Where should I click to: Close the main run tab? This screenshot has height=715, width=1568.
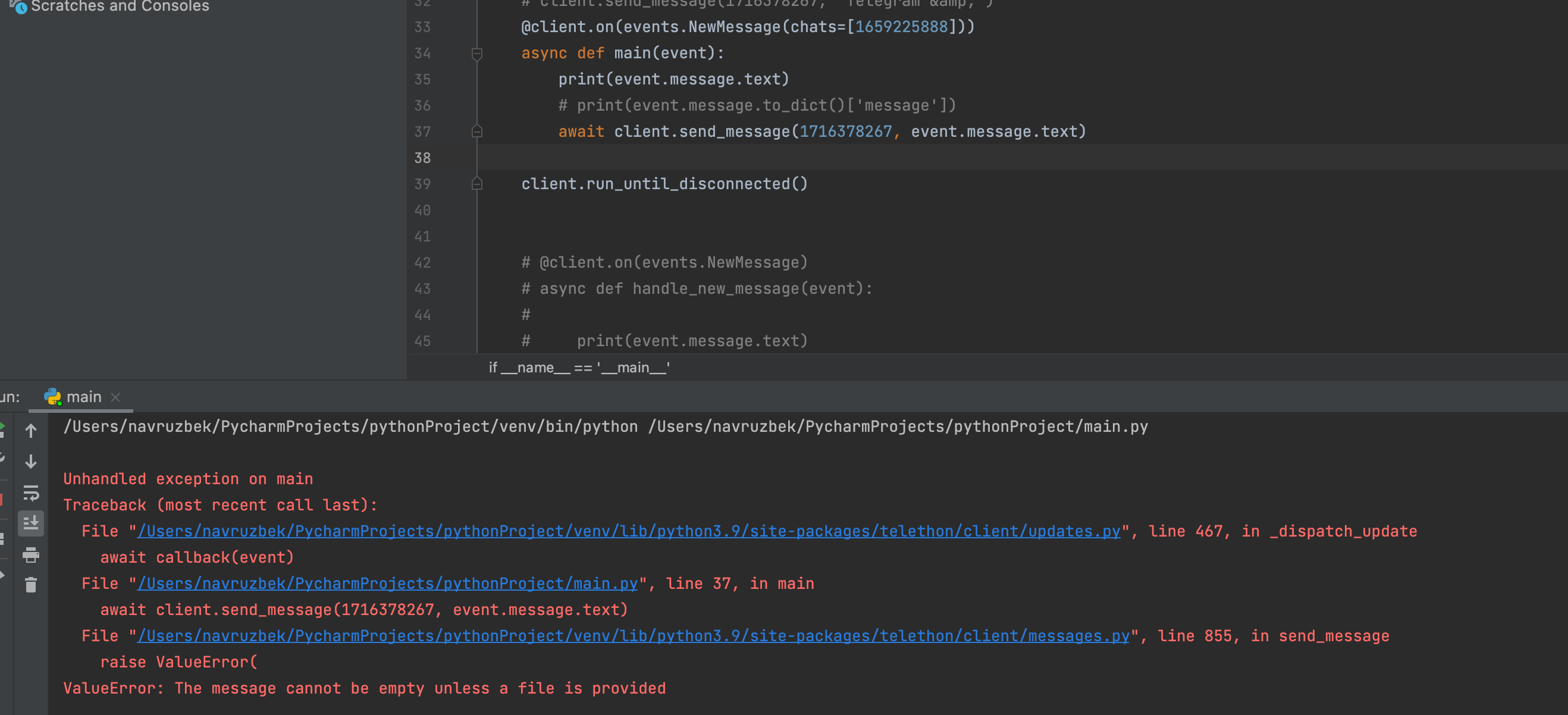115,397
